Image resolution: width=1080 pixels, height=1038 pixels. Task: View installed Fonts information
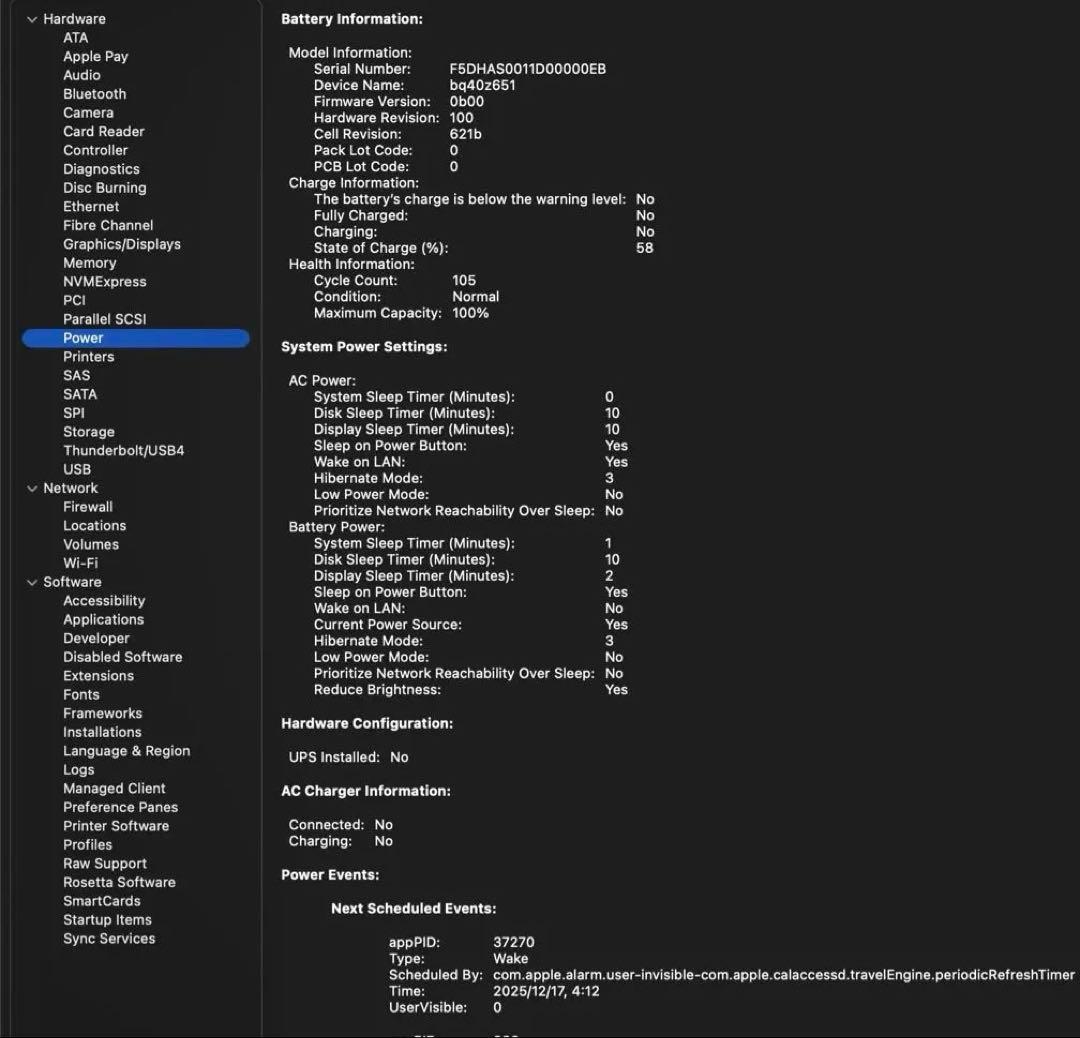point(82,694)
